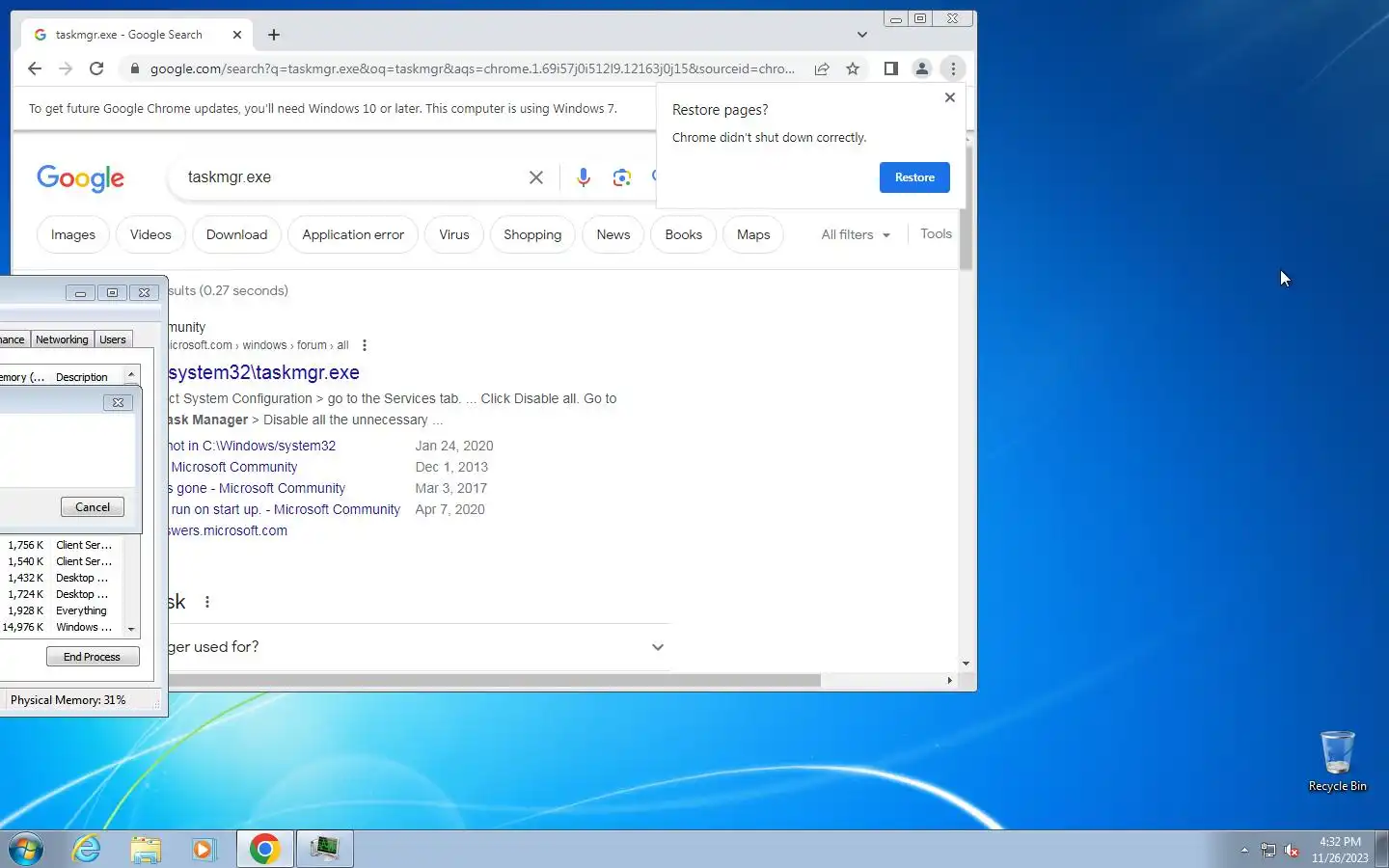Open the 'not in C:\Windows\system32' link
This screenshot has width=1389, height=868.
(252, 446)
